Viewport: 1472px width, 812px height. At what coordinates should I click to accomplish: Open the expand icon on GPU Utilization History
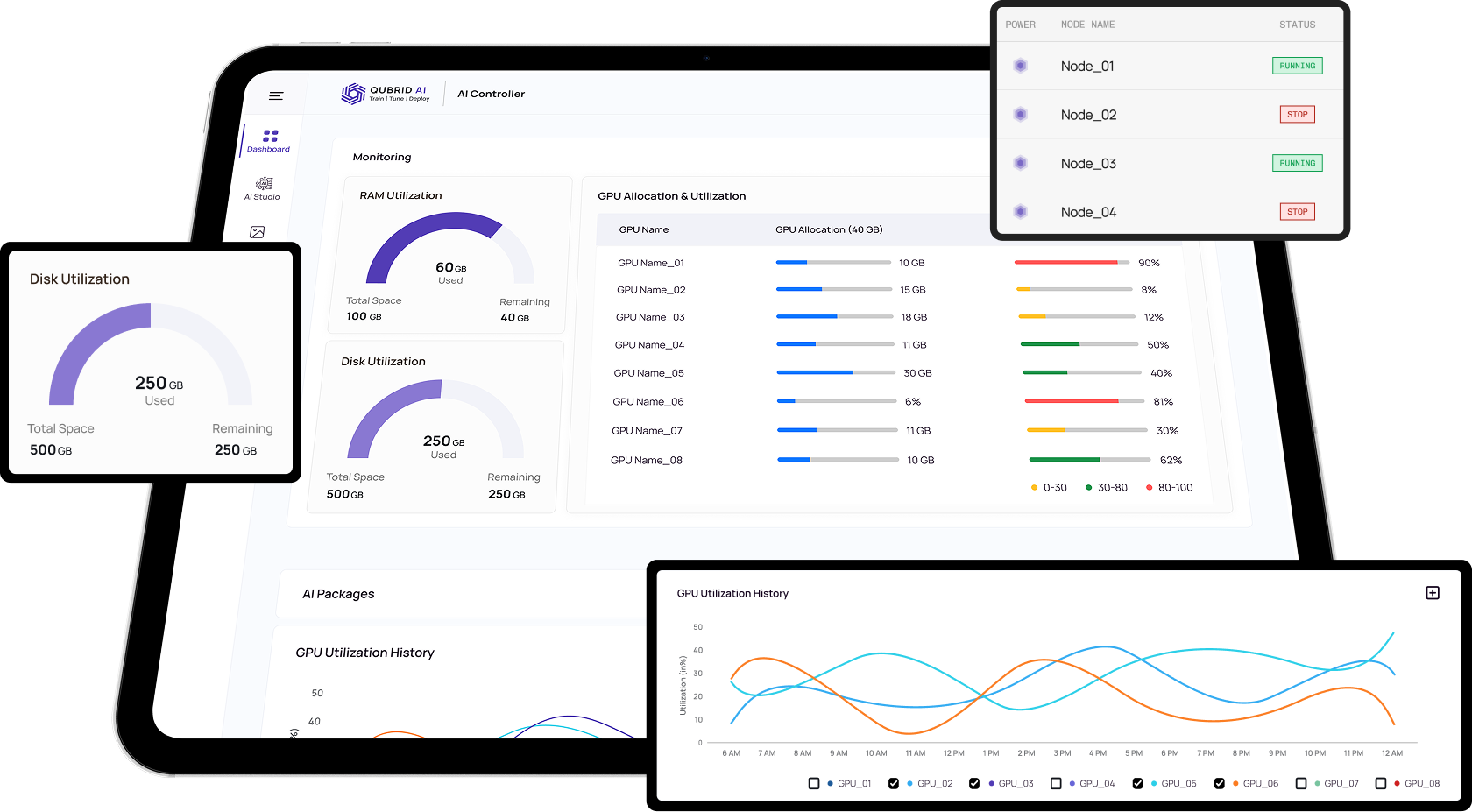click(1433, 592)
